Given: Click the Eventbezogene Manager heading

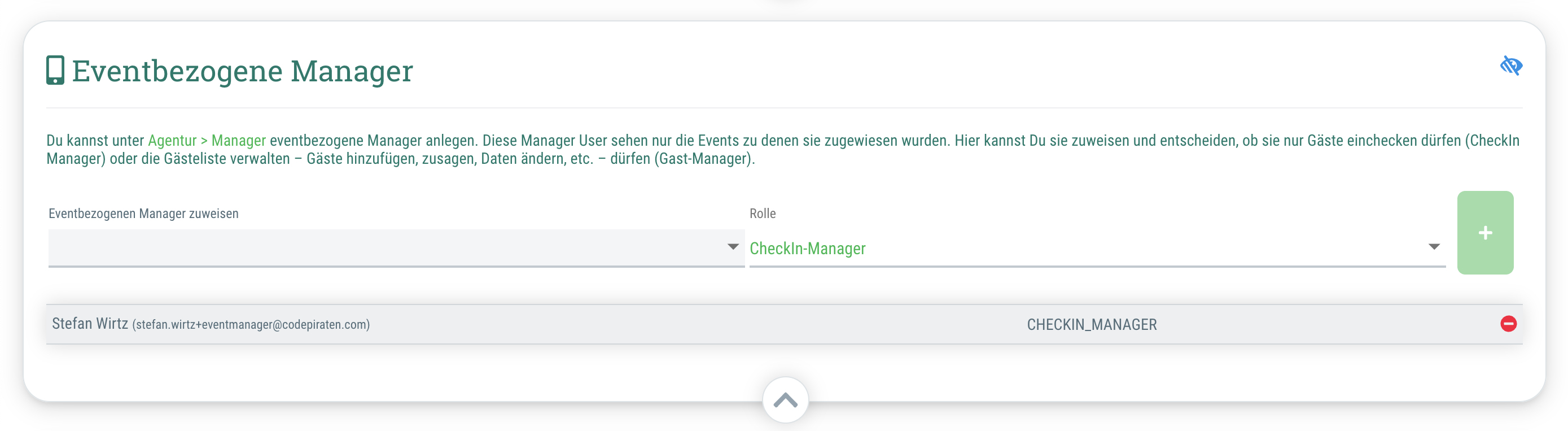Looking at the screenshot, I should pyautogui.click(x=242, y=71).
